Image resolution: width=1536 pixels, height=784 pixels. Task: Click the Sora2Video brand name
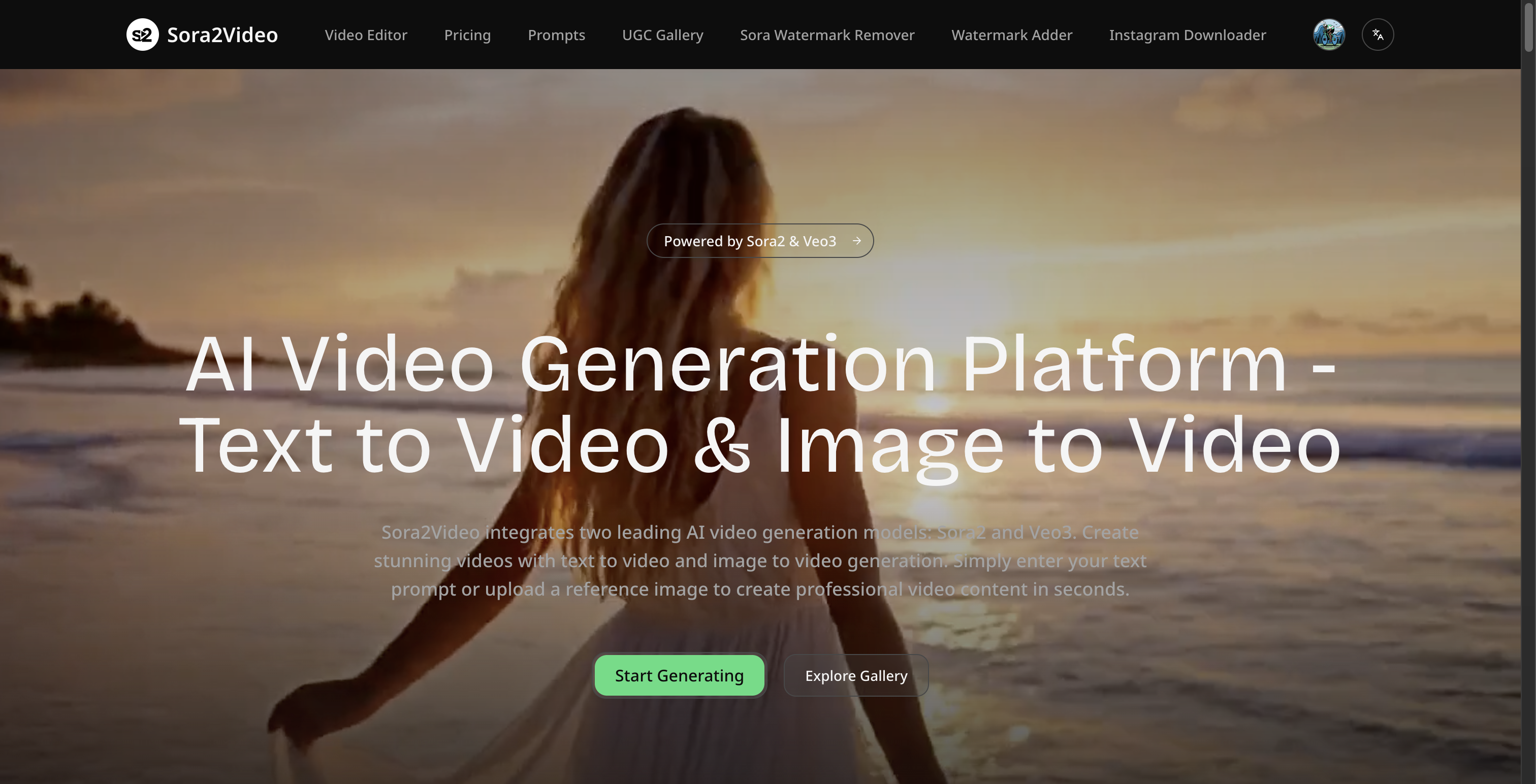(222, 35)
